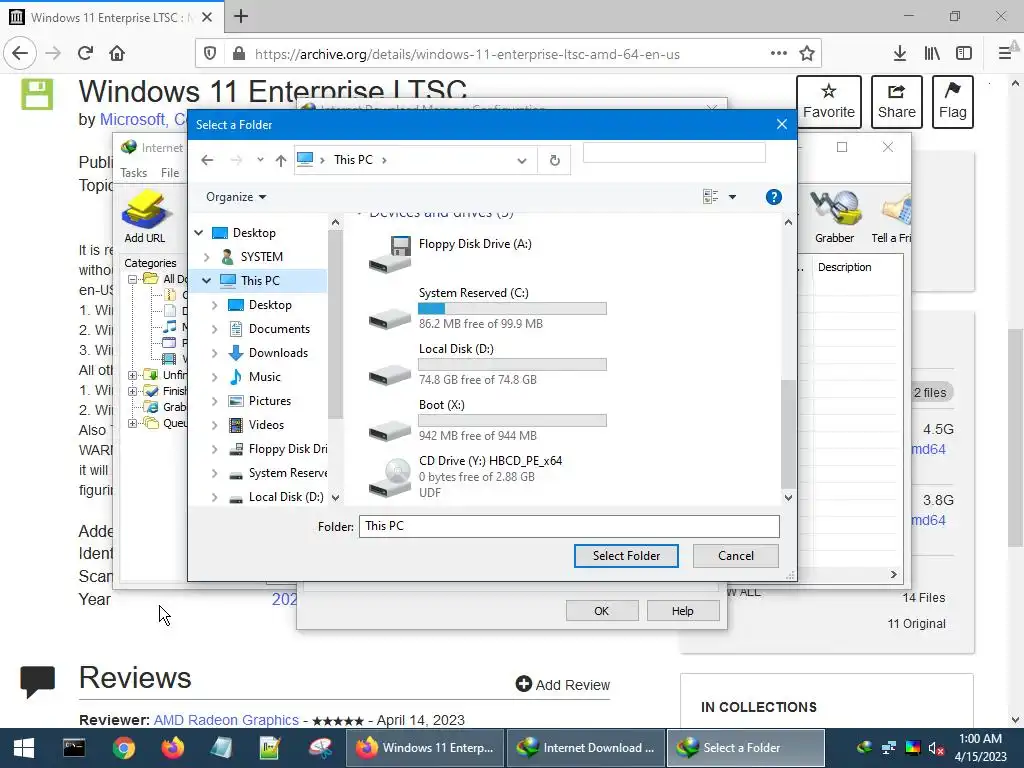Select Local Disk (D:) in drives list
The width and height of the screenshot is (1024, 768).
[x=487, y=364]
